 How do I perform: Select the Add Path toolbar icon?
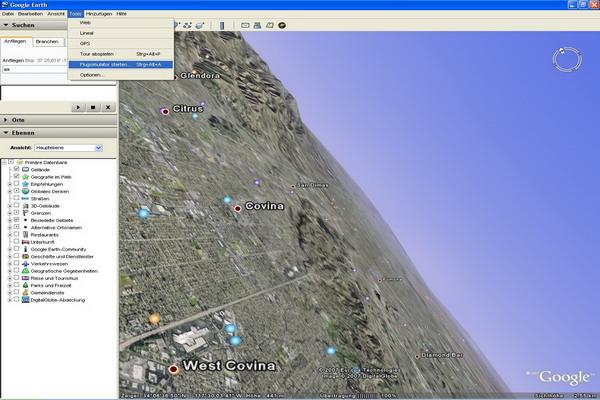[188, 25]
